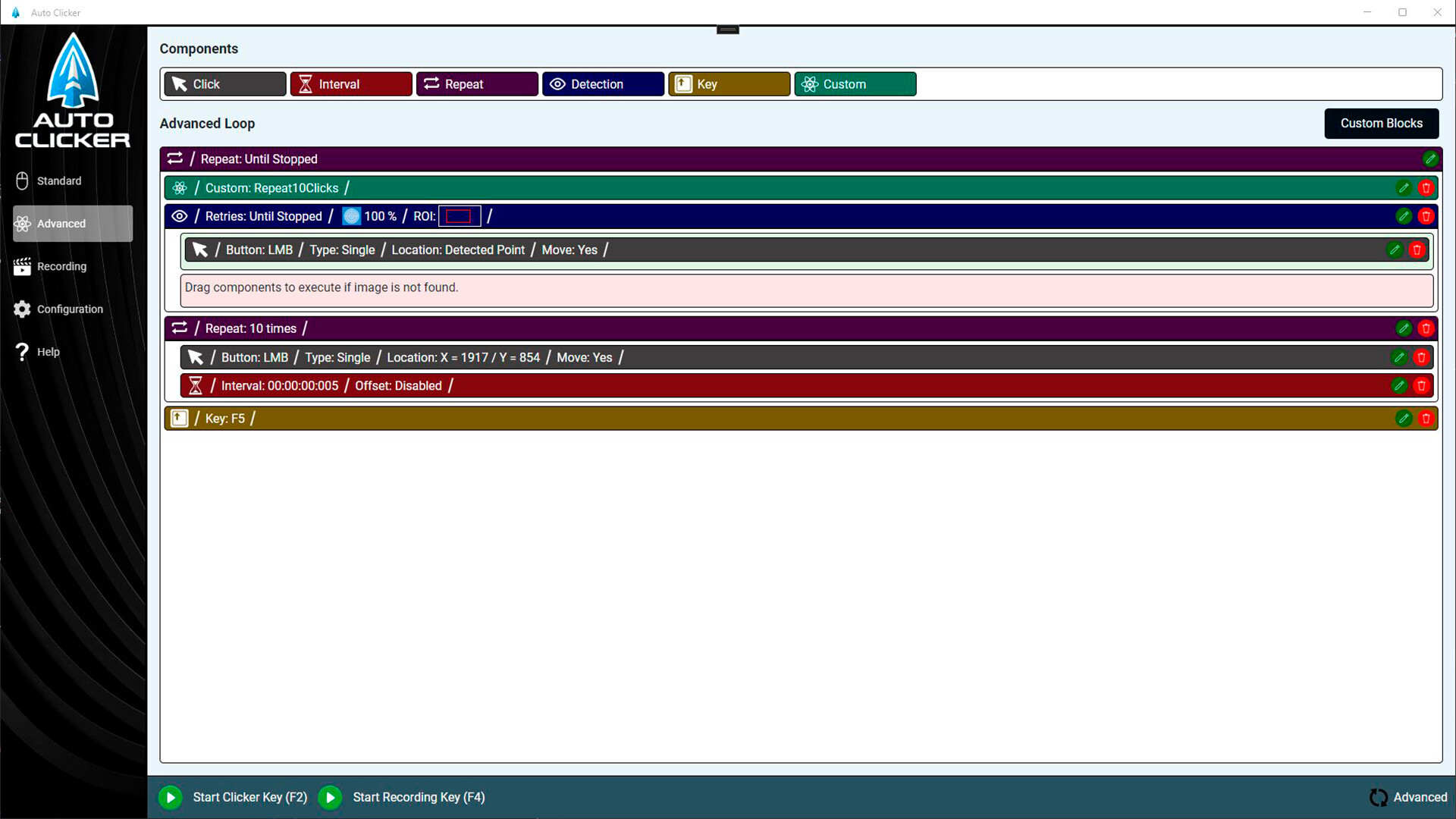Open the Standard mode tab
The image size is (1456, 819).
59,181
